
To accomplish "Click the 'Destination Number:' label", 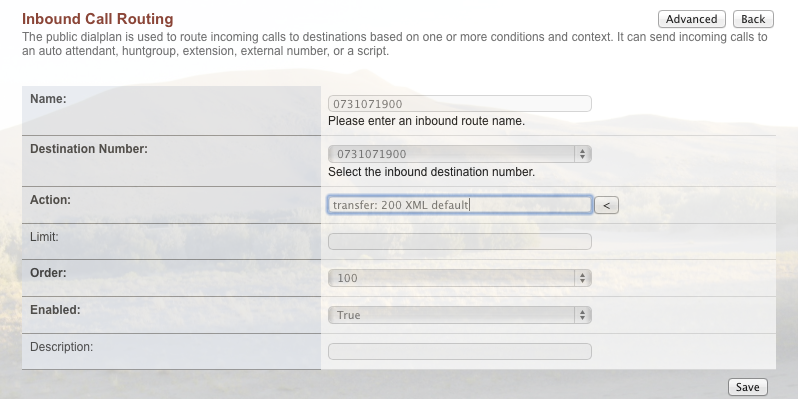I will 89,149.
